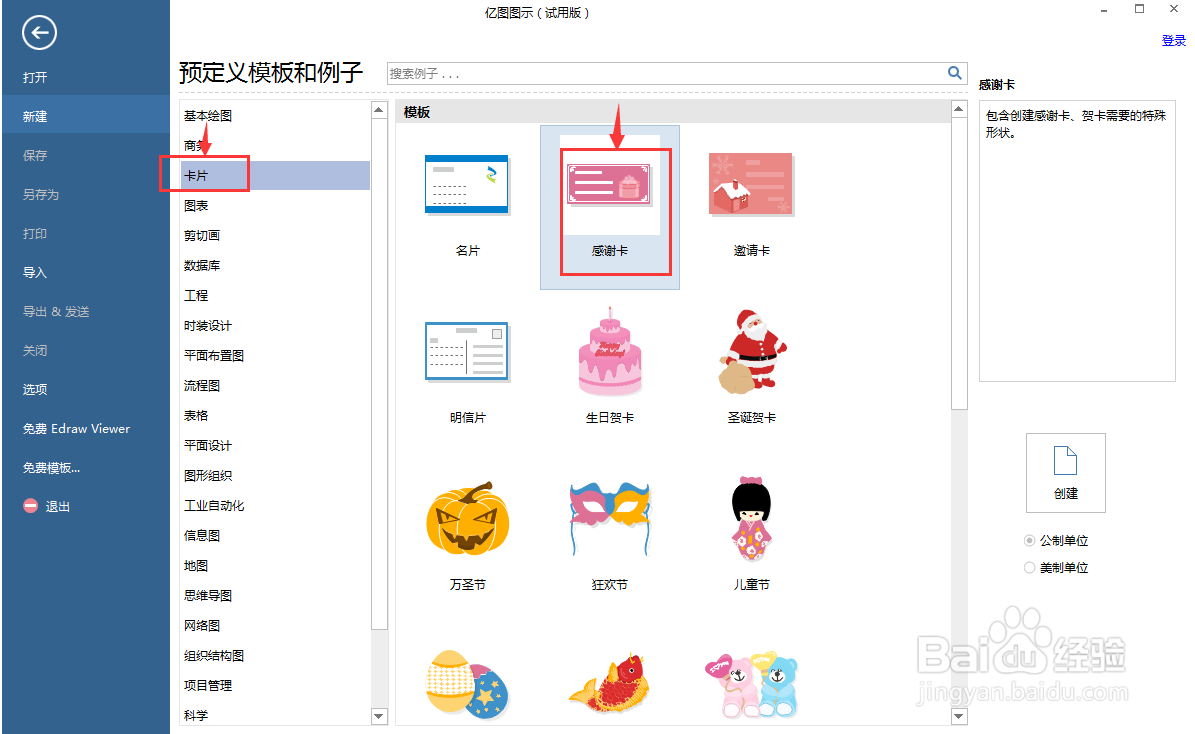Select the 邀请卡 invitation card template

tap(751, 206)
